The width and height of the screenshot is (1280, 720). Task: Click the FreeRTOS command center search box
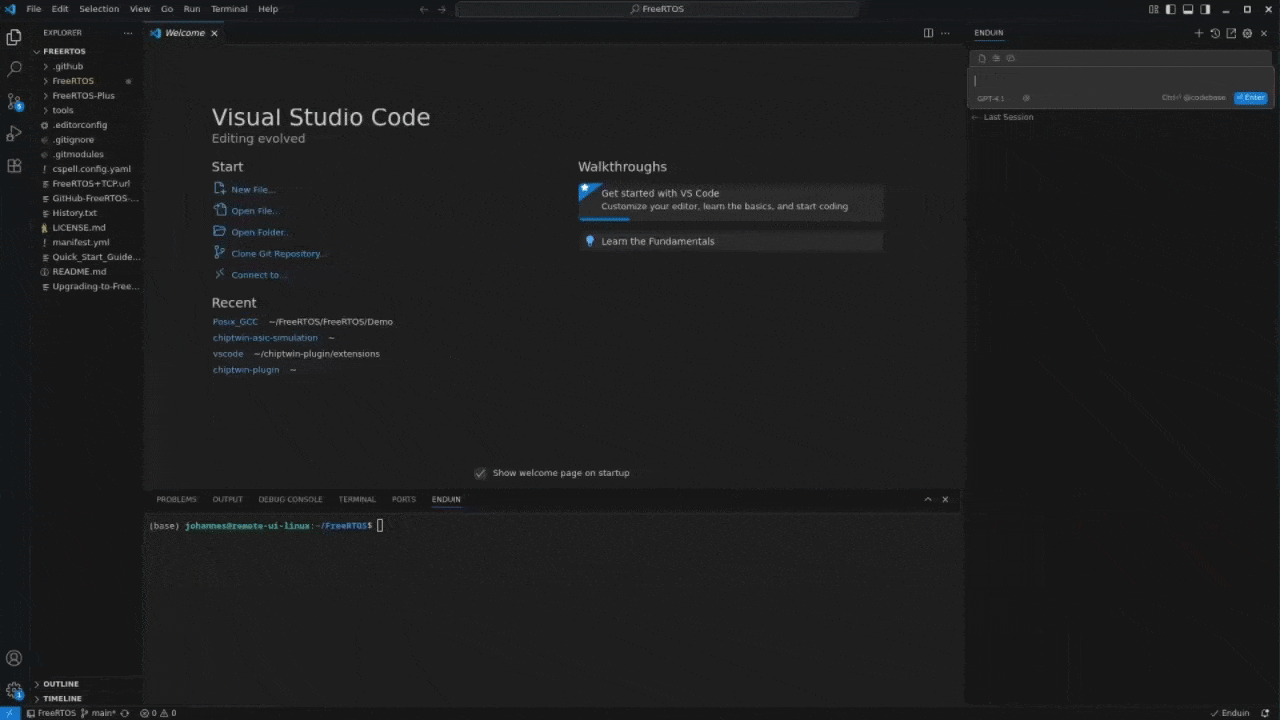tap(657, 9)
